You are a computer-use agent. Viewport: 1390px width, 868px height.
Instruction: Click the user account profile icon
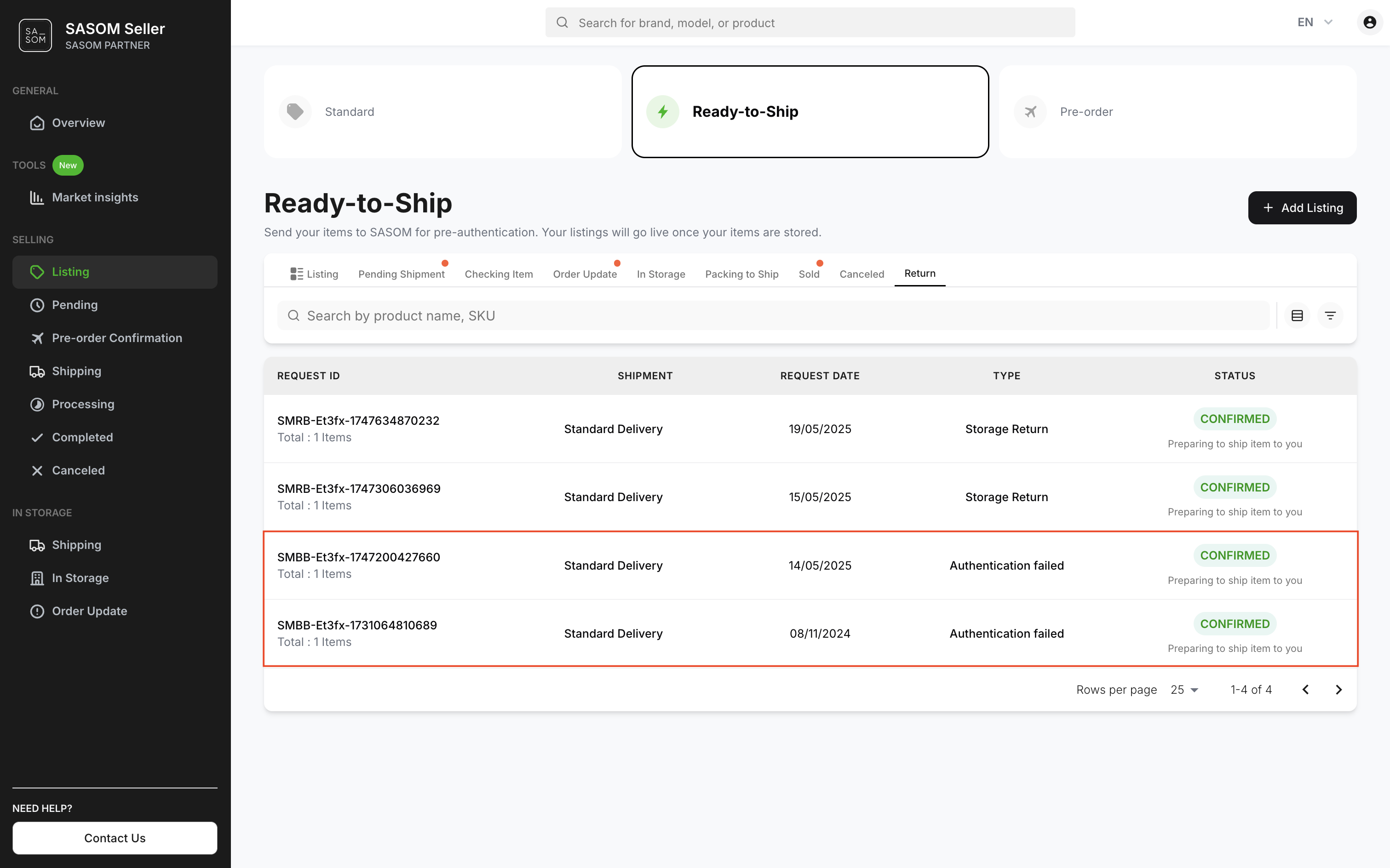click(1369, 23)
